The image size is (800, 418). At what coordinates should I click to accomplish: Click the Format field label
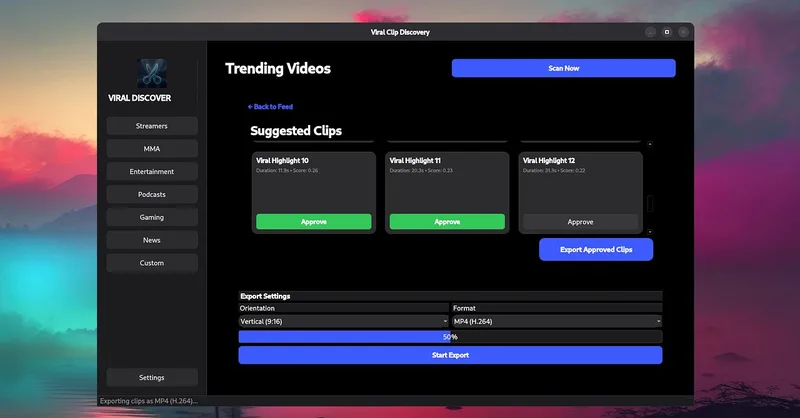(x=464, y=308)
